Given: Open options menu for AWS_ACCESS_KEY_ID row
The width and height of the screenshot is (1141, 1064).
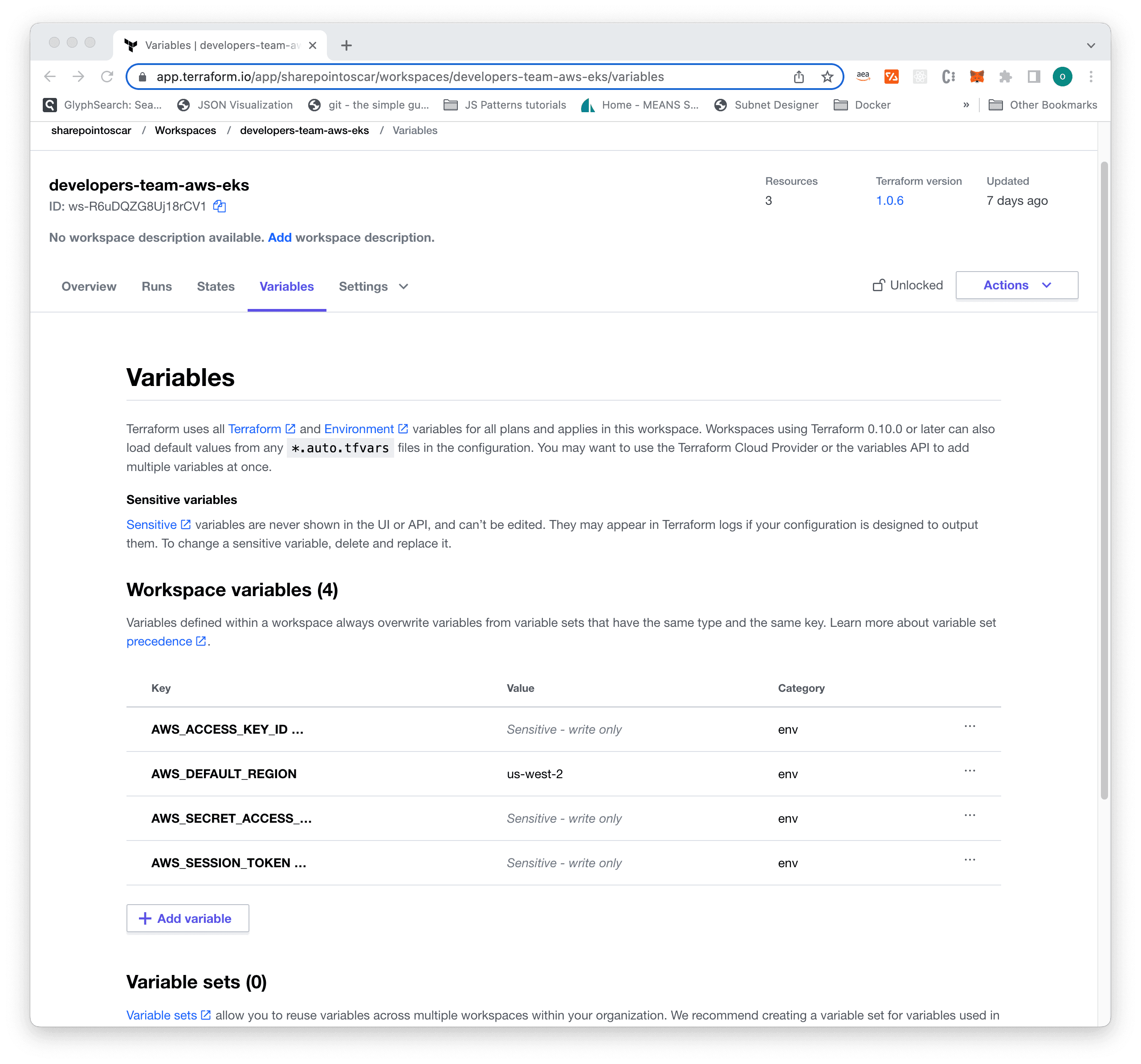Looking at the screenshot, I should tap(970, 726).
